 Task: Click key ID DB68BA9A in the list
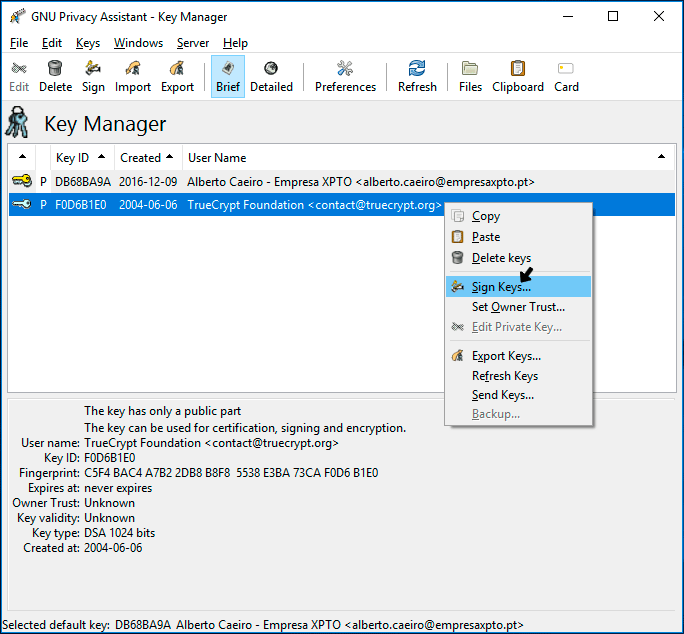[x=83, y=182]
